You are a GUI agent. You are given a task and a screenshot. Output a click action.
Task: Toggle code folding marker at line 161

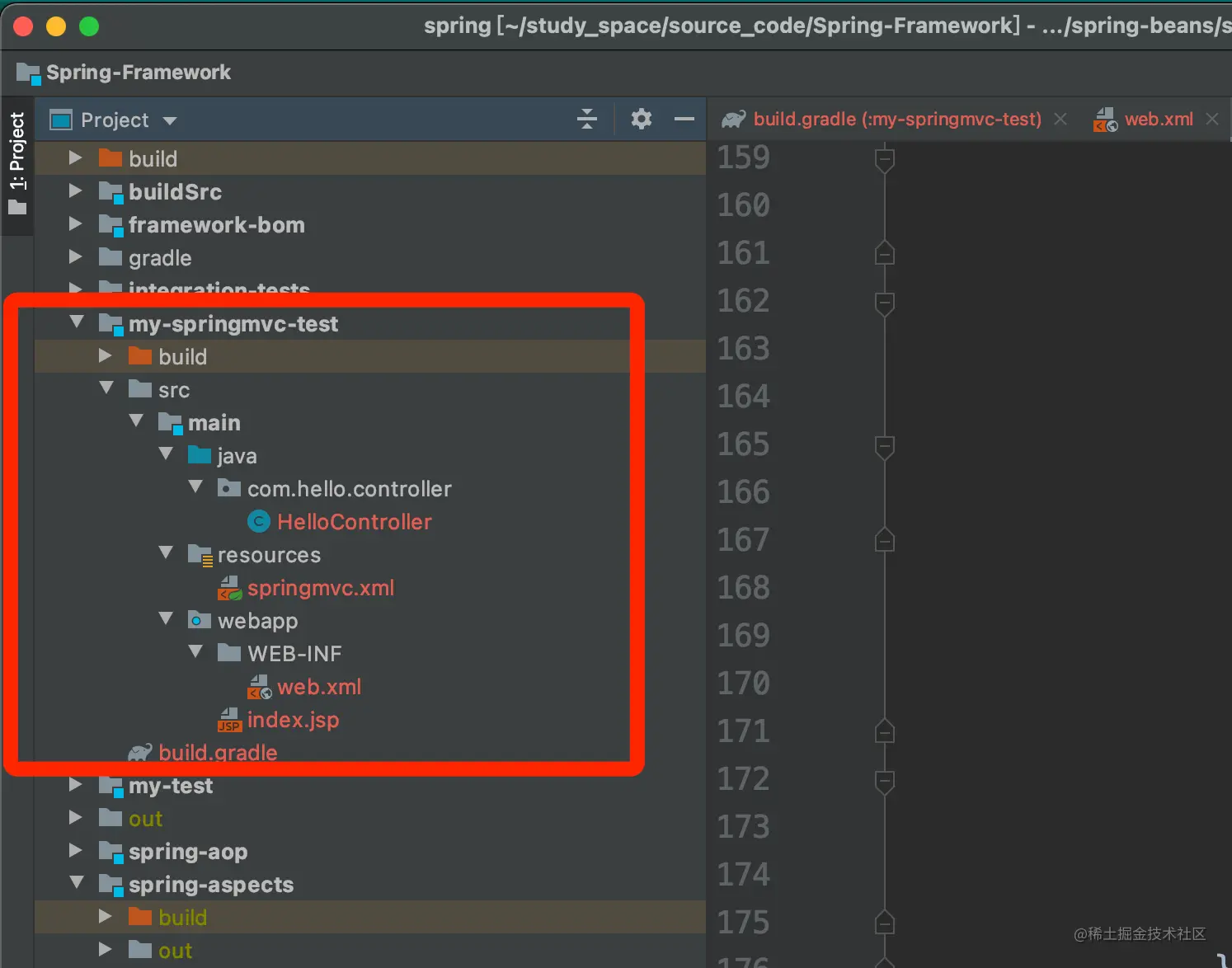pos(885,253)
